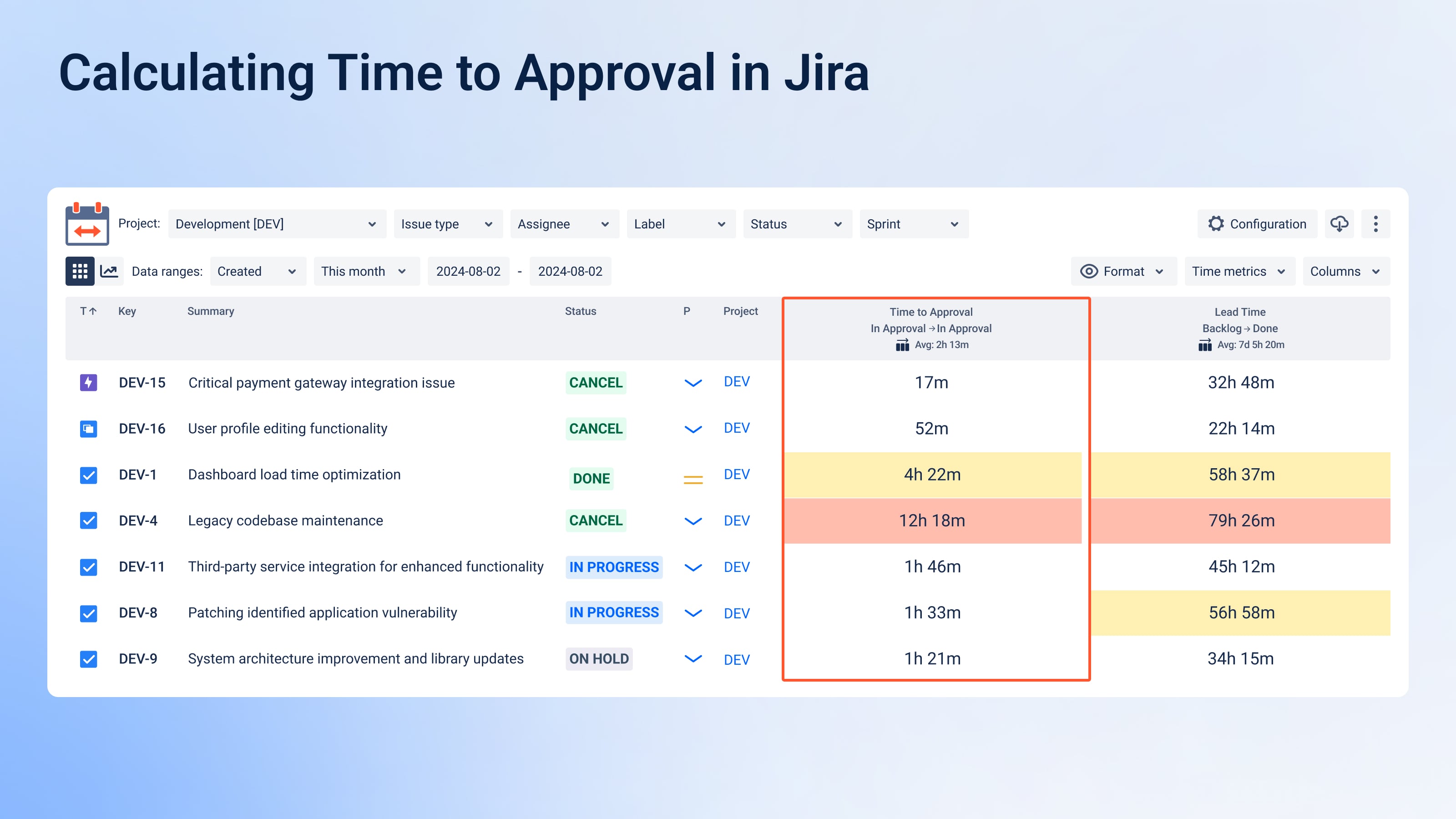1456x819 pixels.
Task: Click the DONE status badge for DEV-1
Action: pos(591,479)
